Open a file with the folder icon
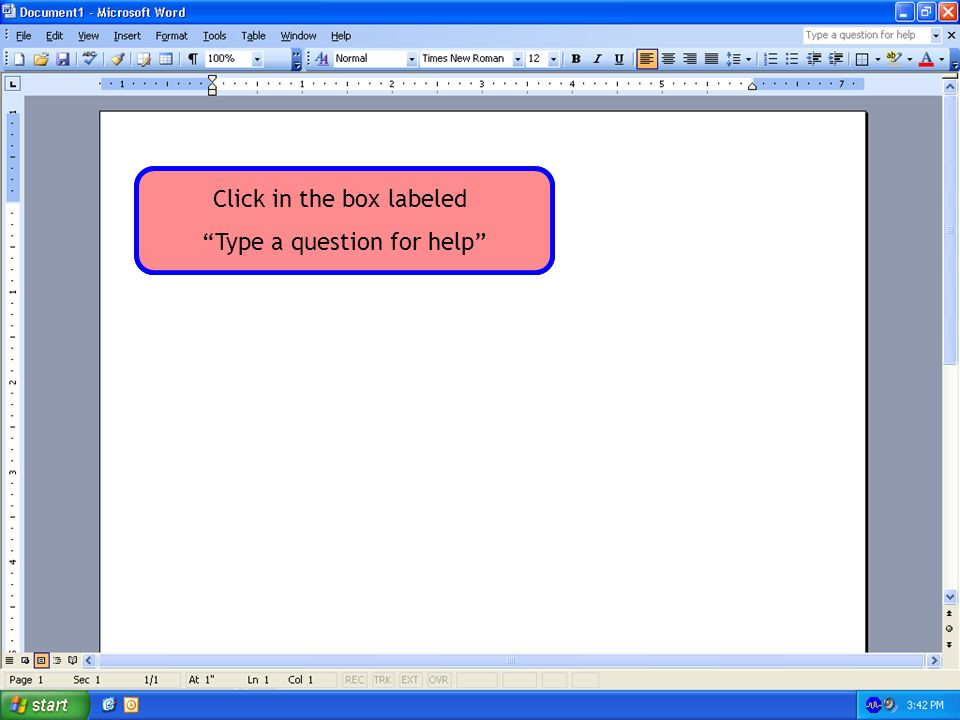 [x=41, y=59]
